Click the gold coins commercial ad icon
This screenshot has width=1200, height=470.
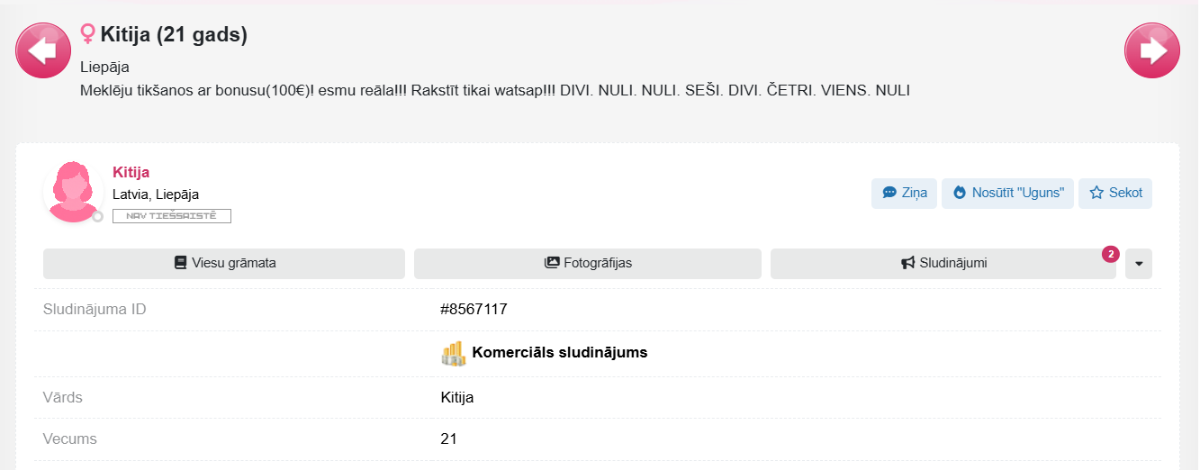click(x=454, y=353)
